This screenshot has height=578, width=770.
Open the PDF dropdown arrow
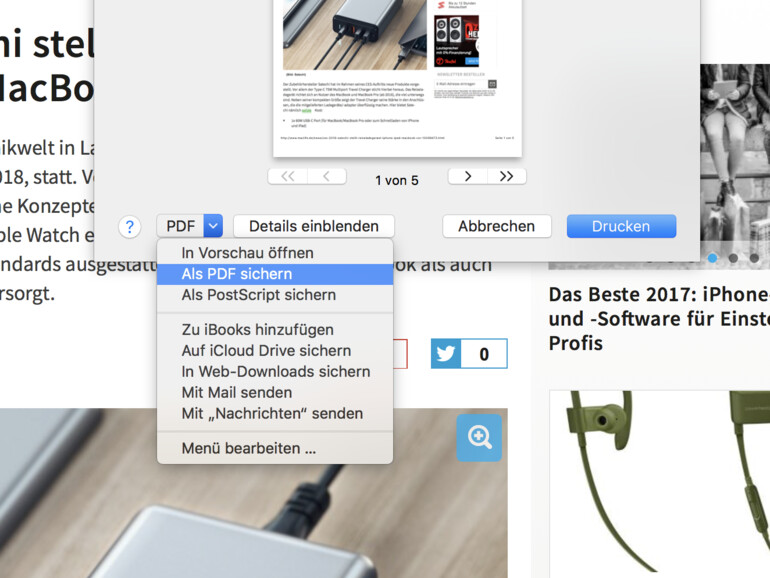coord(213,226)
